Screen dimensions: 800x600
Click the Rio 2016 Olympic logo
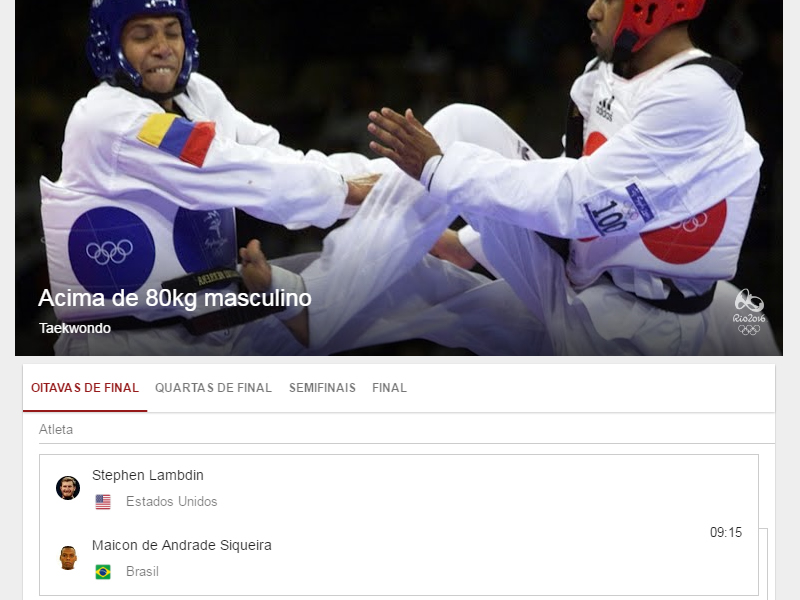pos(749,312)
